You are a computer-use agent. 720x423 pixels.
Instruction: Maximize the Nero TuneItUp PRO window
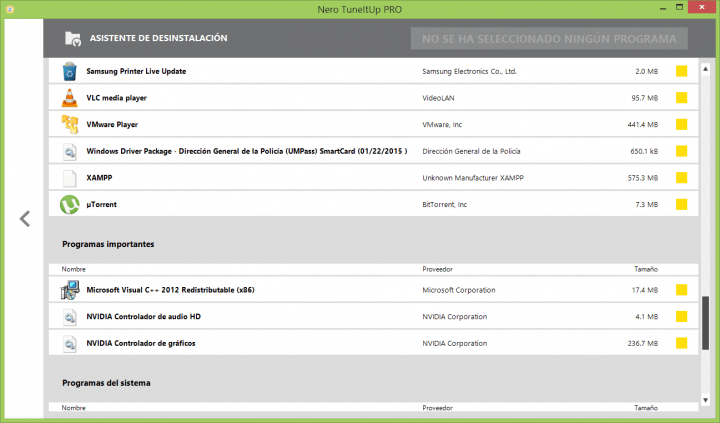[680, 7]
